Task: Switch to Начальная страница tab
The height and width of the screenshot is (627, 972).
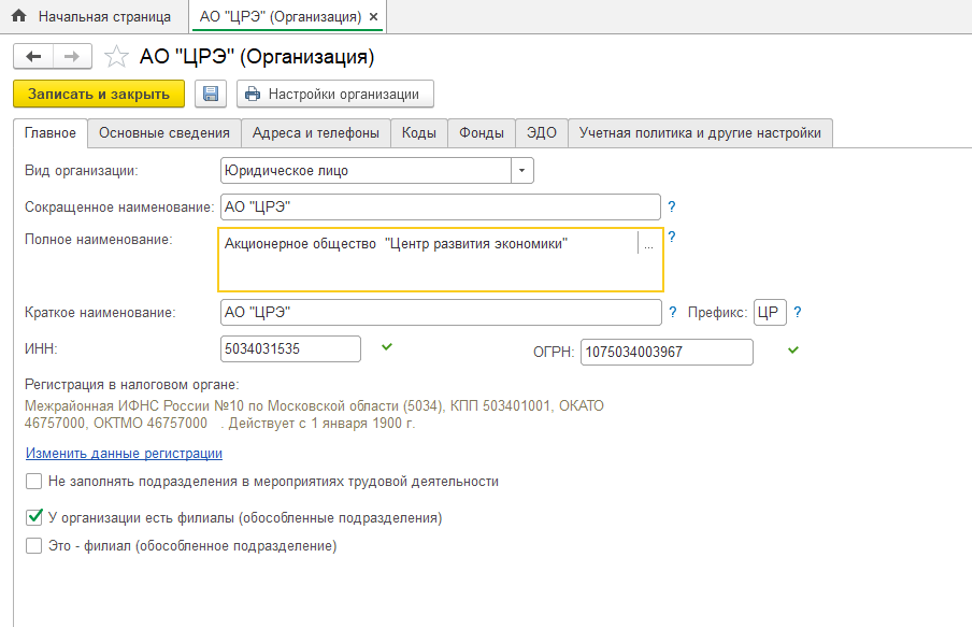Action: point(94,17)
